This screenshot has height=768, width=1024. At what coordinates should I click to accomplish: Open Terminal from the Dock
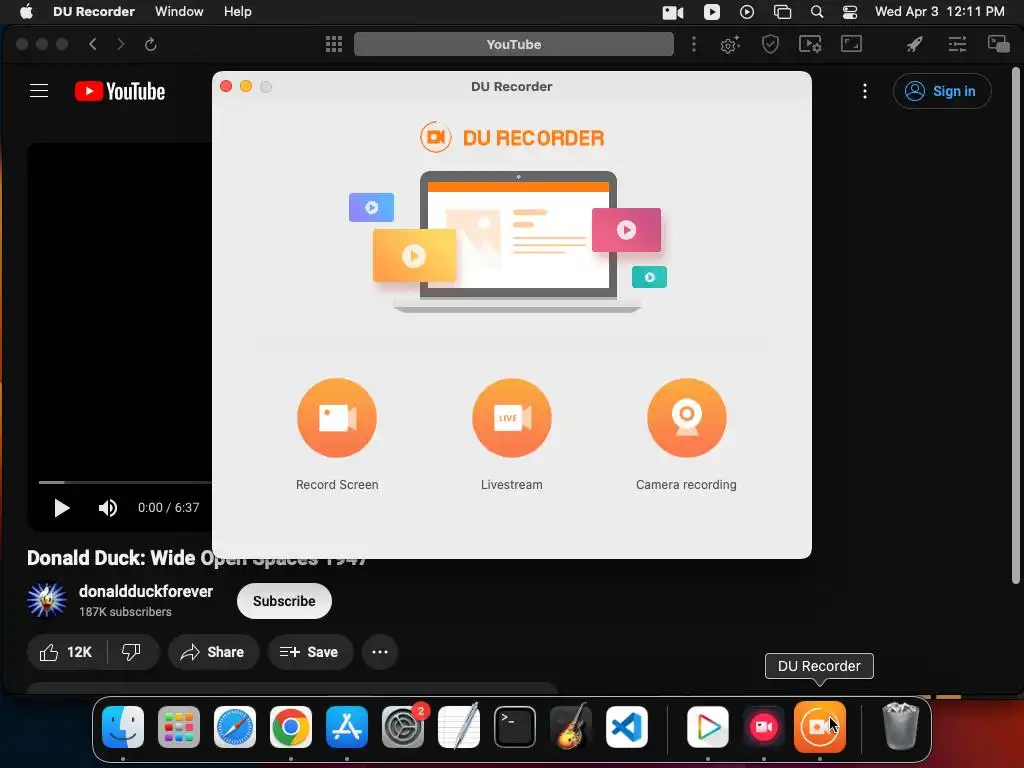[515, 726]
